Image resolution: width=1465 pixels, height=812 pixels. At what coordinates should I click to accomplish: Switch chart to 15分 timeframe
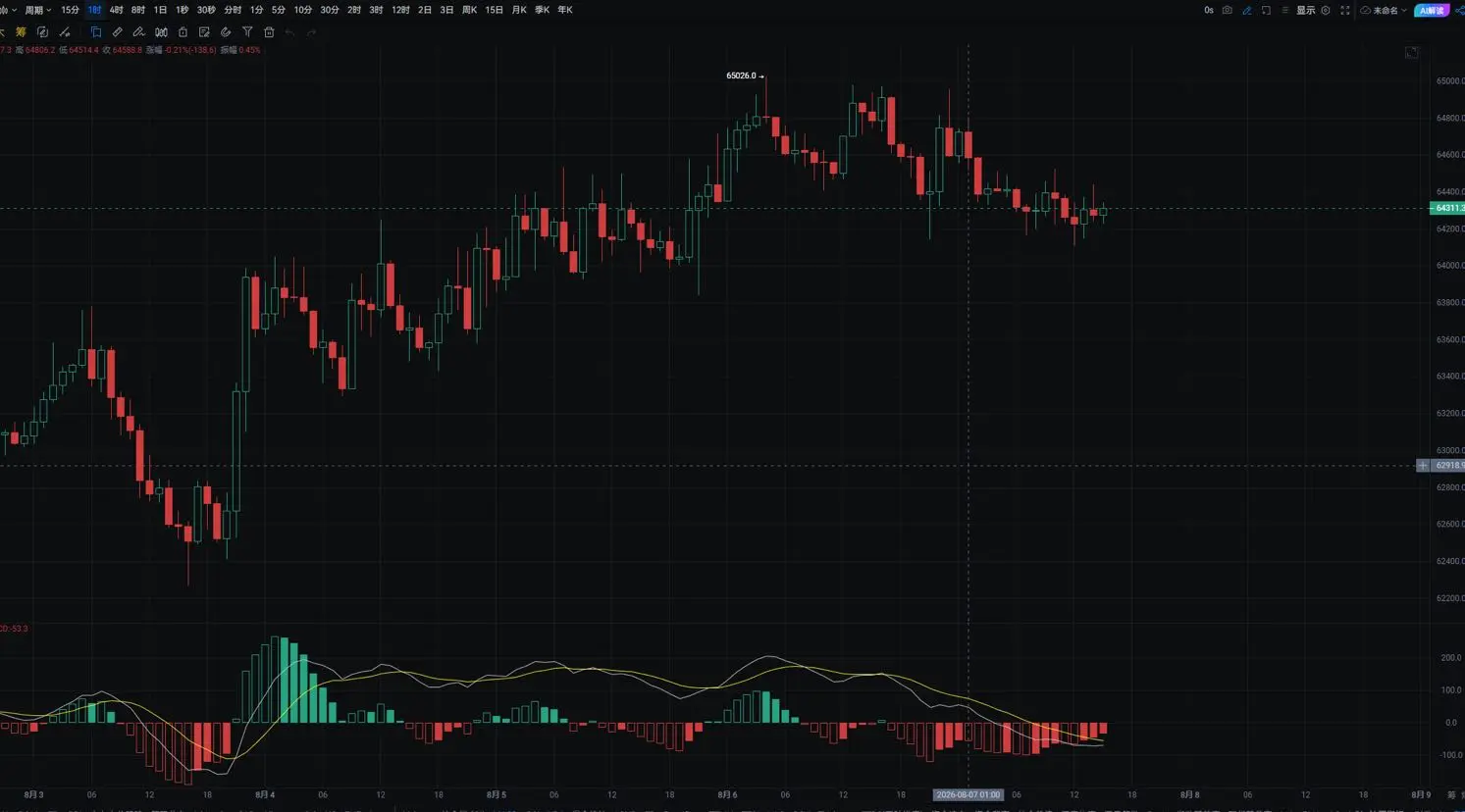(x=70, y=10)
